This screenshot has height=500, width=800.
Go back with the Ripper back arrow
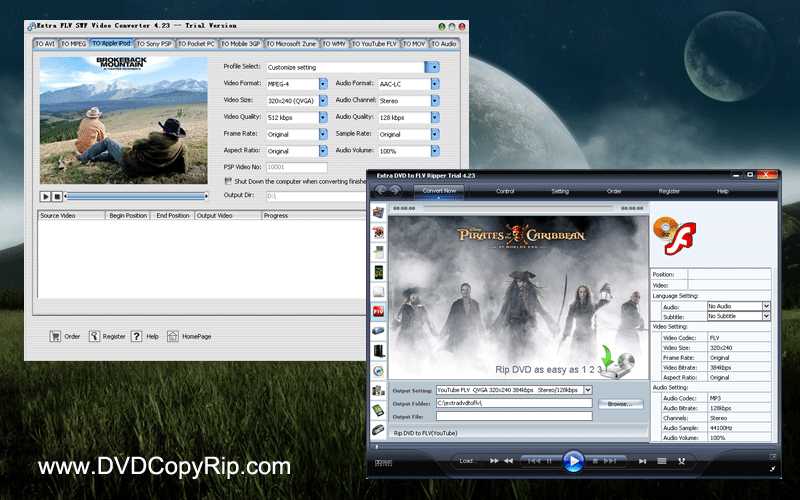pos(381,191)
